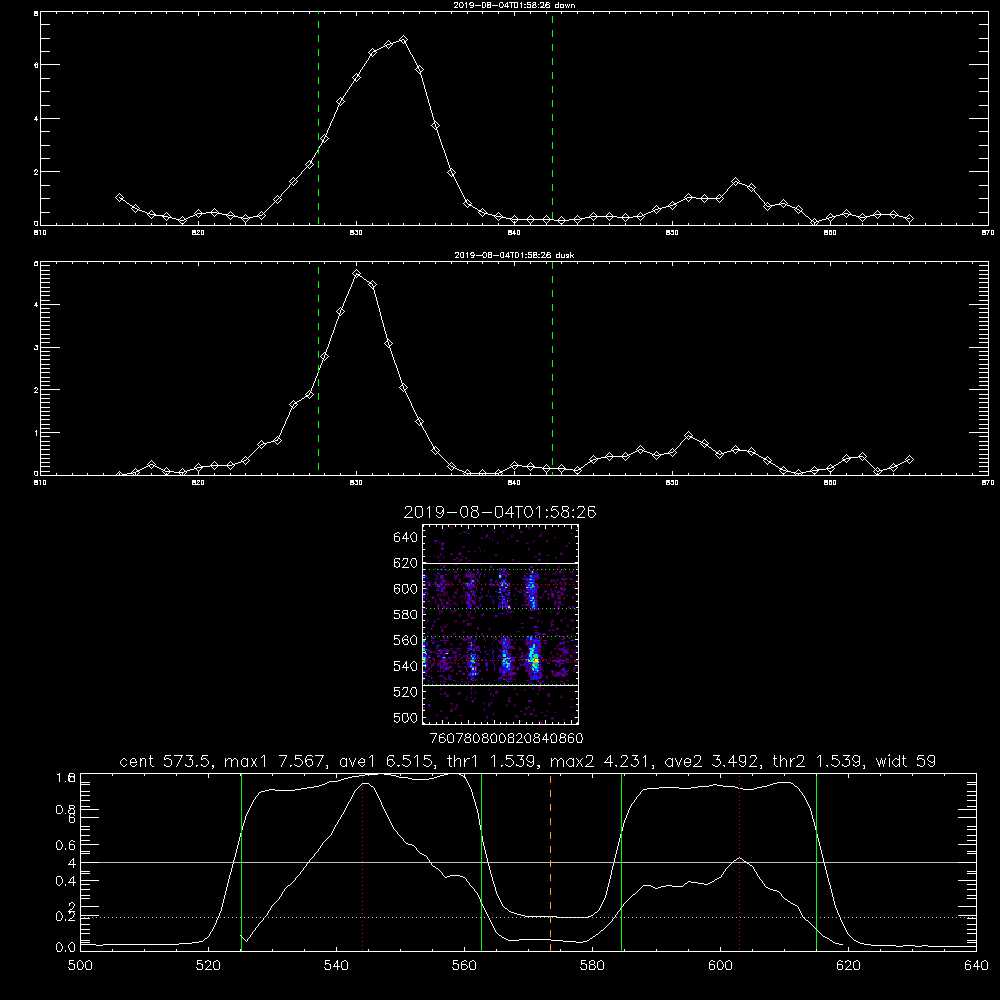Click the bottom plot y-axis label 0.4
The height and width of the screenshot is (1000, 1000).
tap(65, 881)
